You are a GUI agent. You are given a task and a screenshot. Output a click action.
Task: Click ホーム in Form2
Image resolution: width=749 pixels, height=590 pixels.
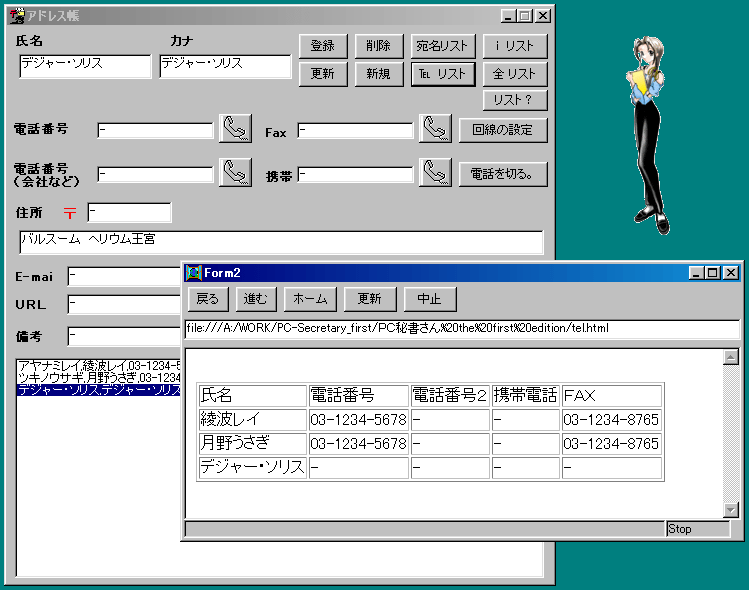coord(310,299)
